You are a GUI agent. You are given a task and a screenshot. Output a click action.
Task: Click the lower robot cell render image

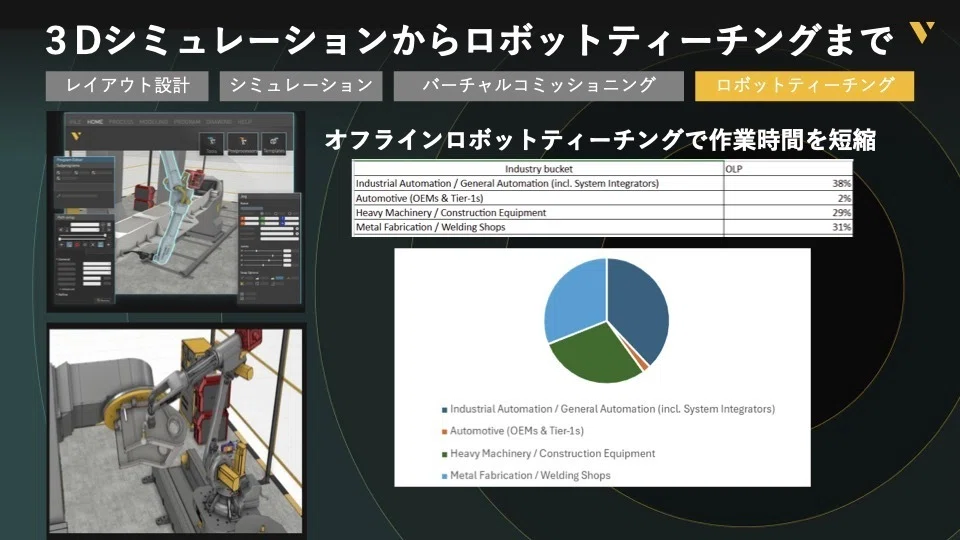coord(176,431)
